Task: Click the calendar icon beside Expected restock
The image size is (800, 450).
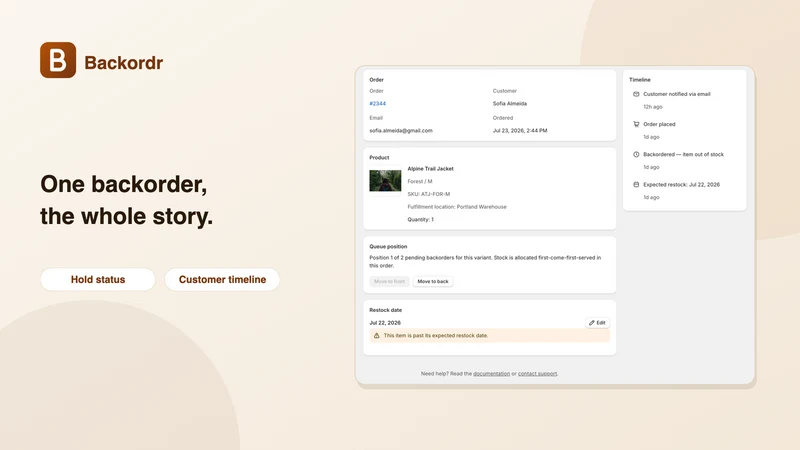Action: (636, 185)
